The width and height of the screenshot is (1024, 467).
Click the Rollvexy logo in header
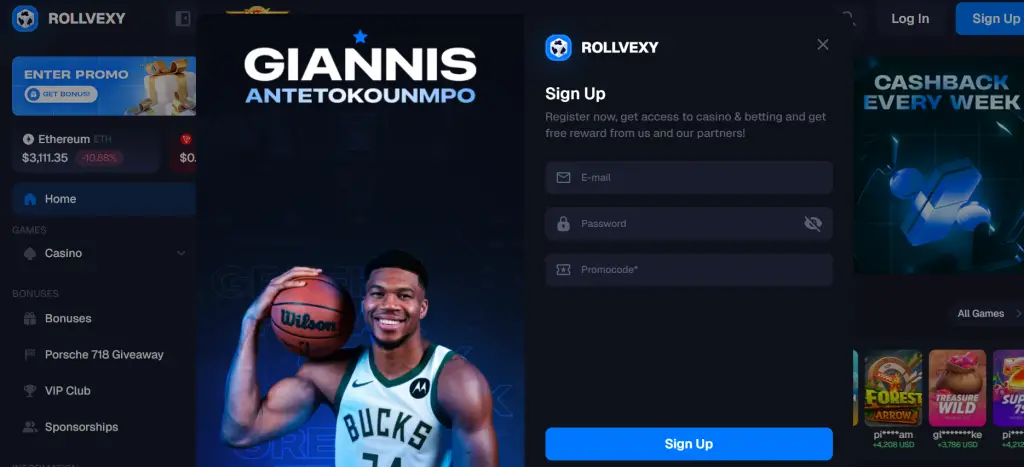(x=69, y=18)
